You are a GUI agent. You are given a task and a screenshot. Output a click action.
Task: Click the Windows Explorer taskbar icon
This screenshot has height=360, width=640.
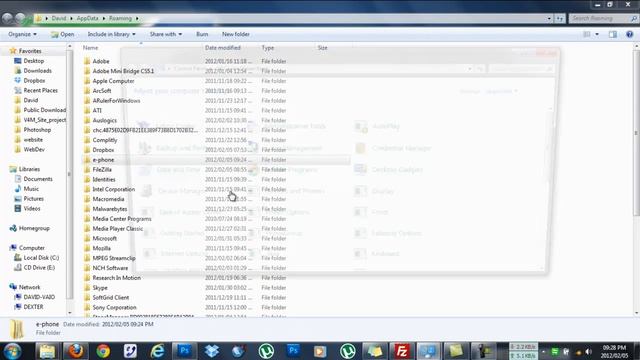tap(47, 351)
